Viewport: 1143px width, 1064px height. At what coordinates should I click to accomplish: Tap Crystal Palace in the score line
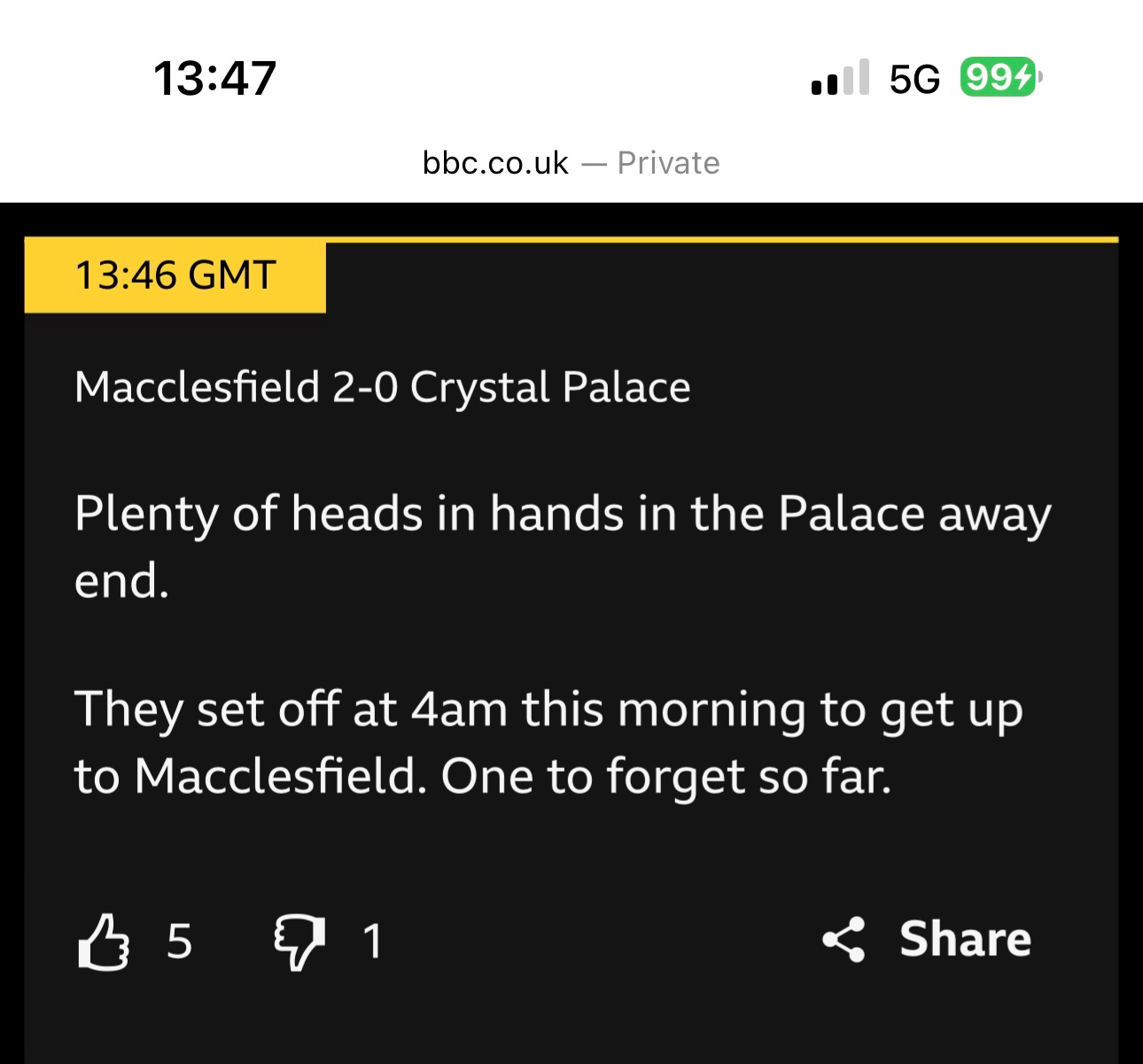(x=550, y=387)
